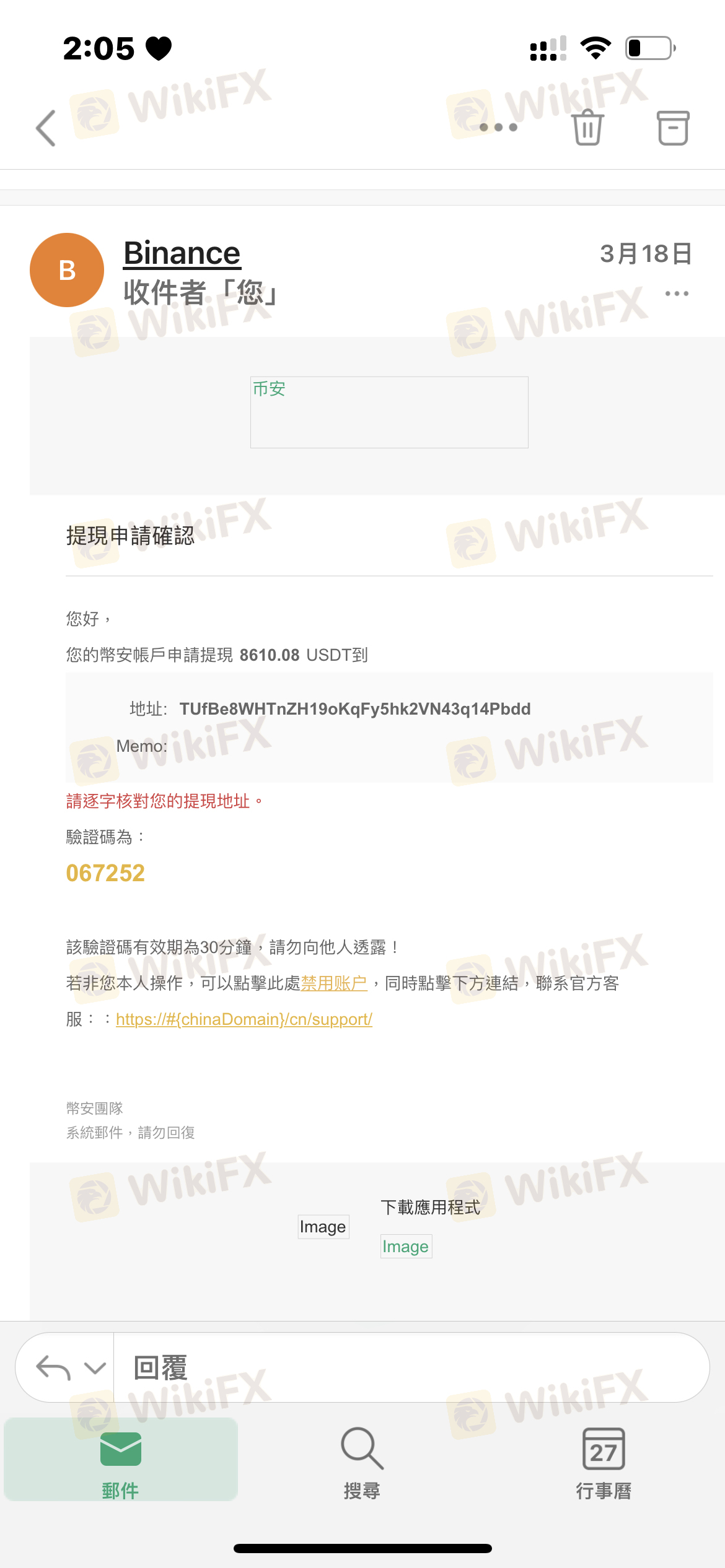Tap the 币安 logo image placeholder
Viewport: 725px width, 1568px height.
[389, 412]
